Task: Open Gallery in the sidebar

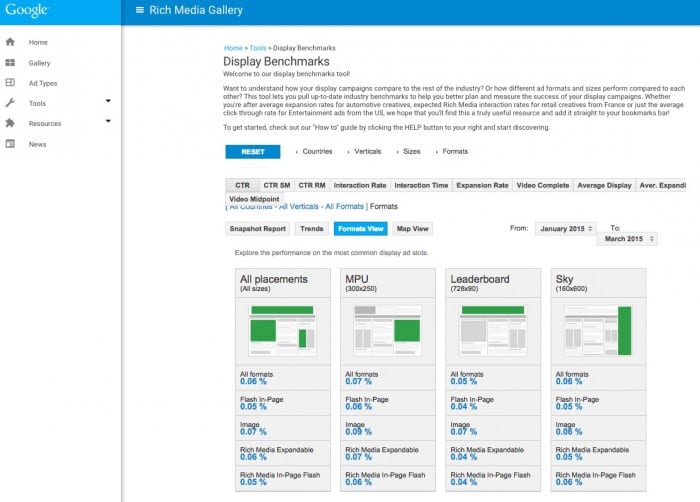Action: (39, 63)
